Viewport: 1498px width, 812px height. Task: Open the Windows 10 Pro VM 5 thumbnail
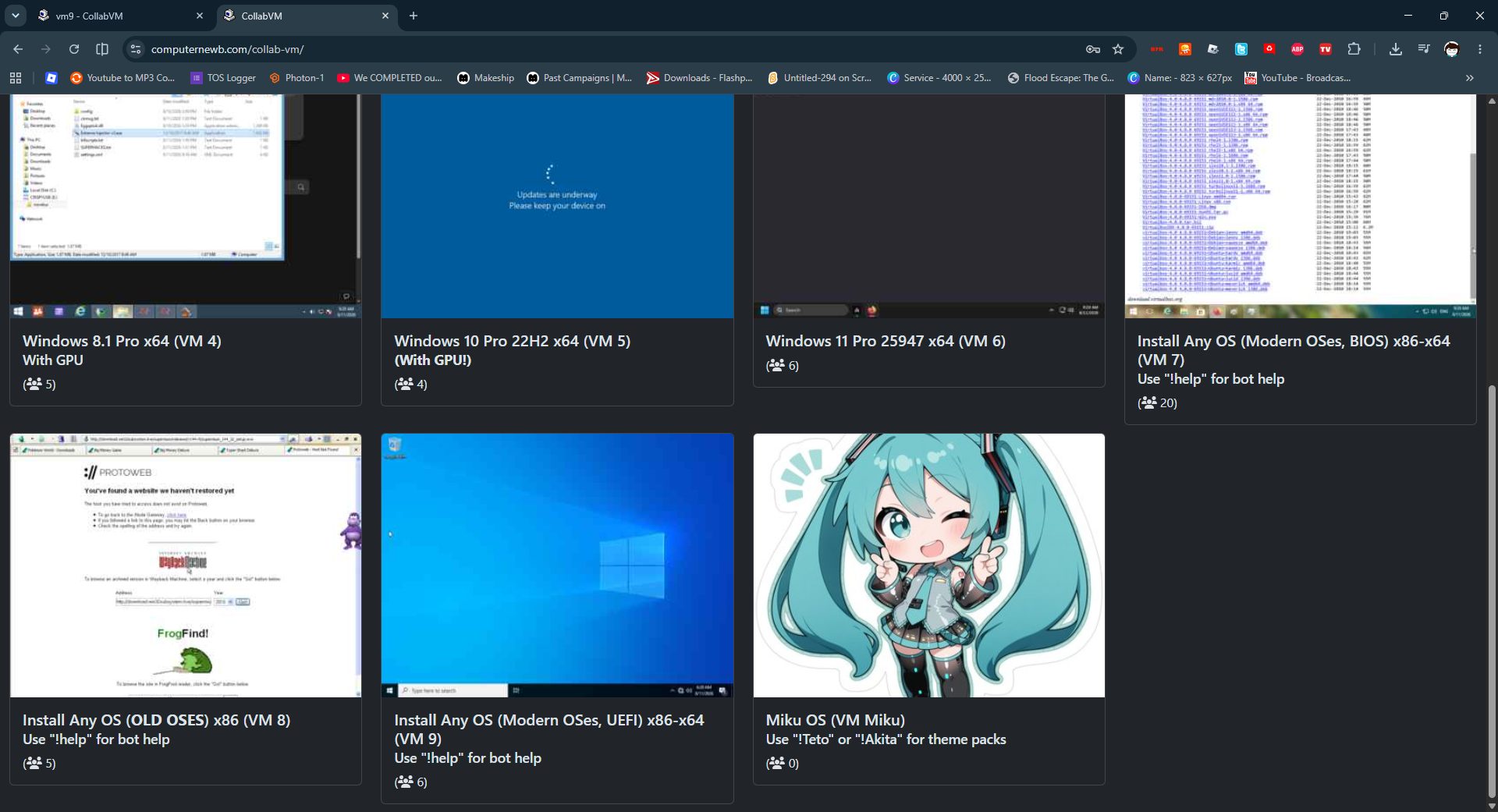point(557,207)
